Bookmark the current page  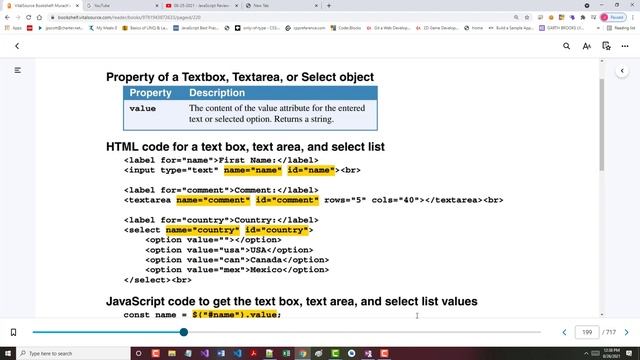pos(13,332)
